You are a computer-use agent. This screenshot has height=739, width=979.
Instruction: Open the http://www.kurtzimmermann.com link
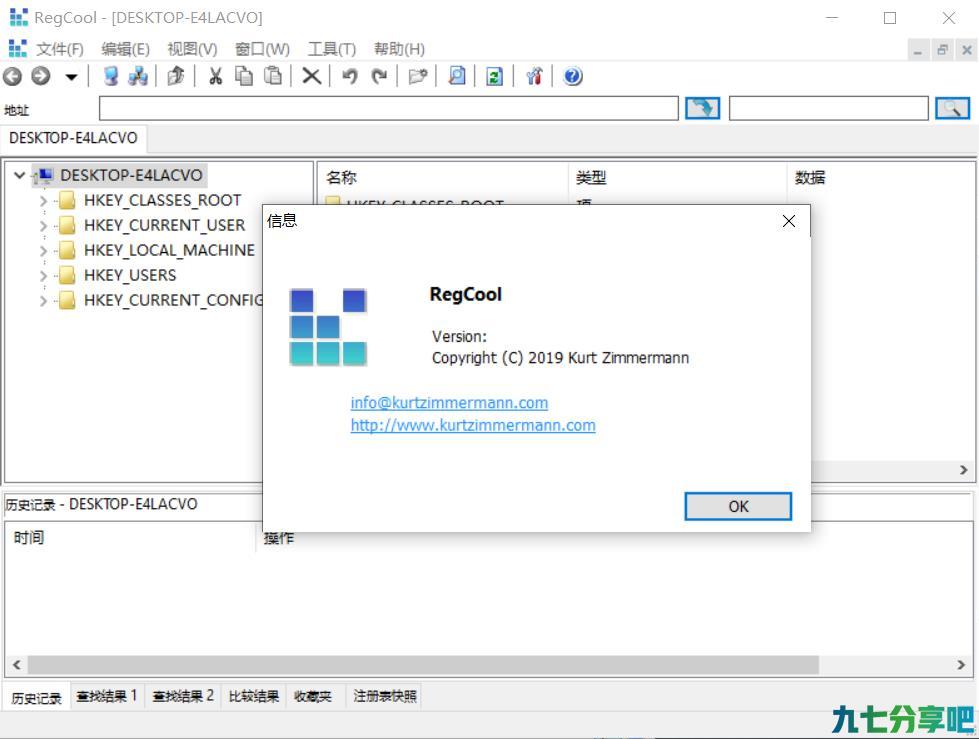pyautogui.click(x=473, y=425)
